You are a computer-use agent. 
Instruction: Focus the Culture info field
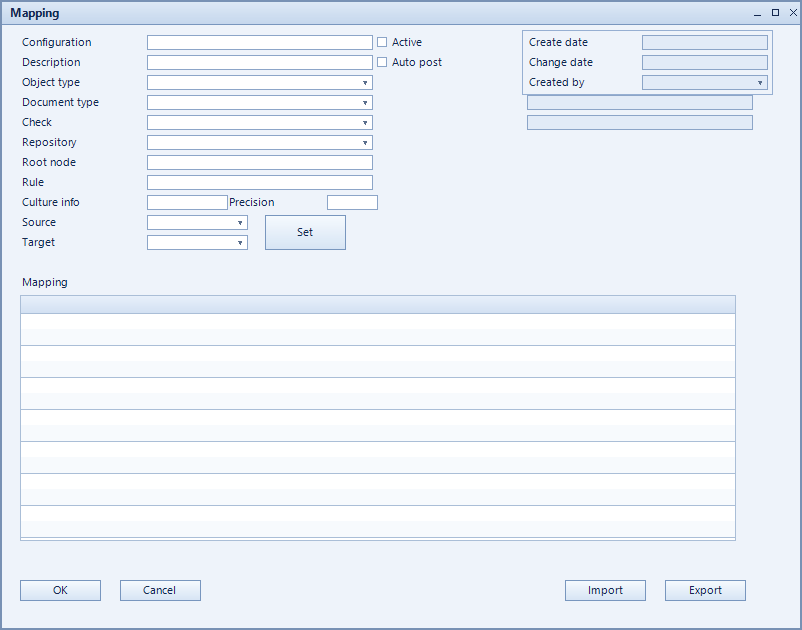click(x=187, y=202)
